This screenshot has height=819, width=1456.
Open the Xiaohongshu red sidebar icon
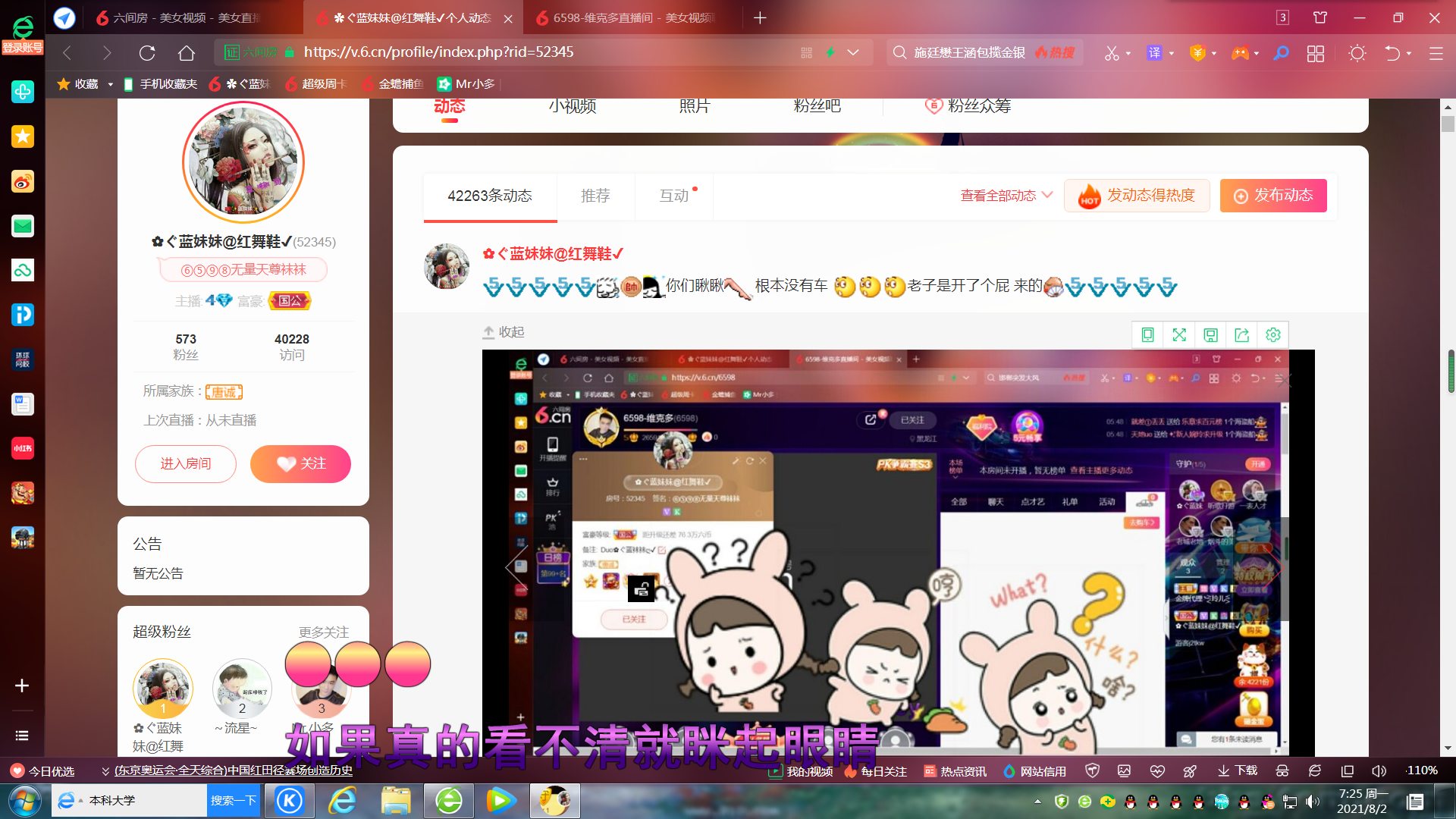23,448
